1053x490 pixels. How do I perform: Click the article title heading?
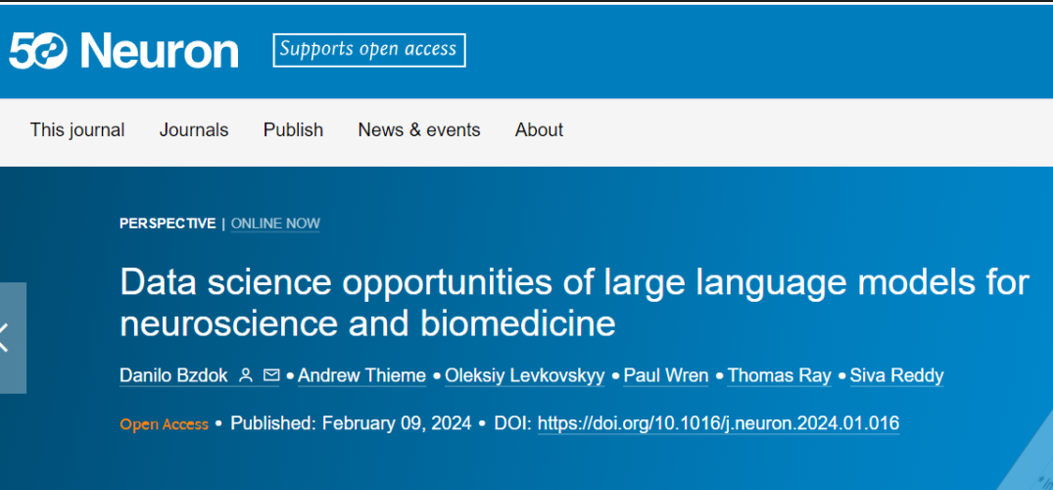click(574, 303)
